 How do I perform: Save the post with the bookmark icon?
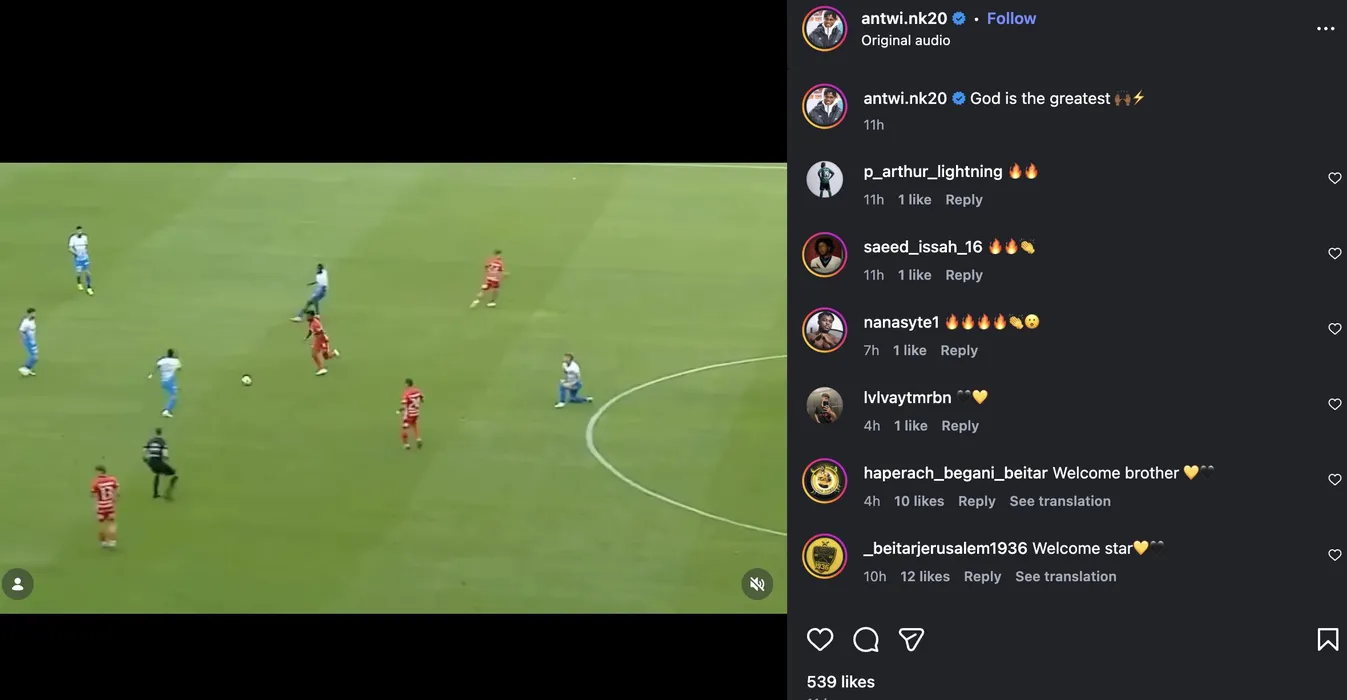click(x=1328, y=640)
